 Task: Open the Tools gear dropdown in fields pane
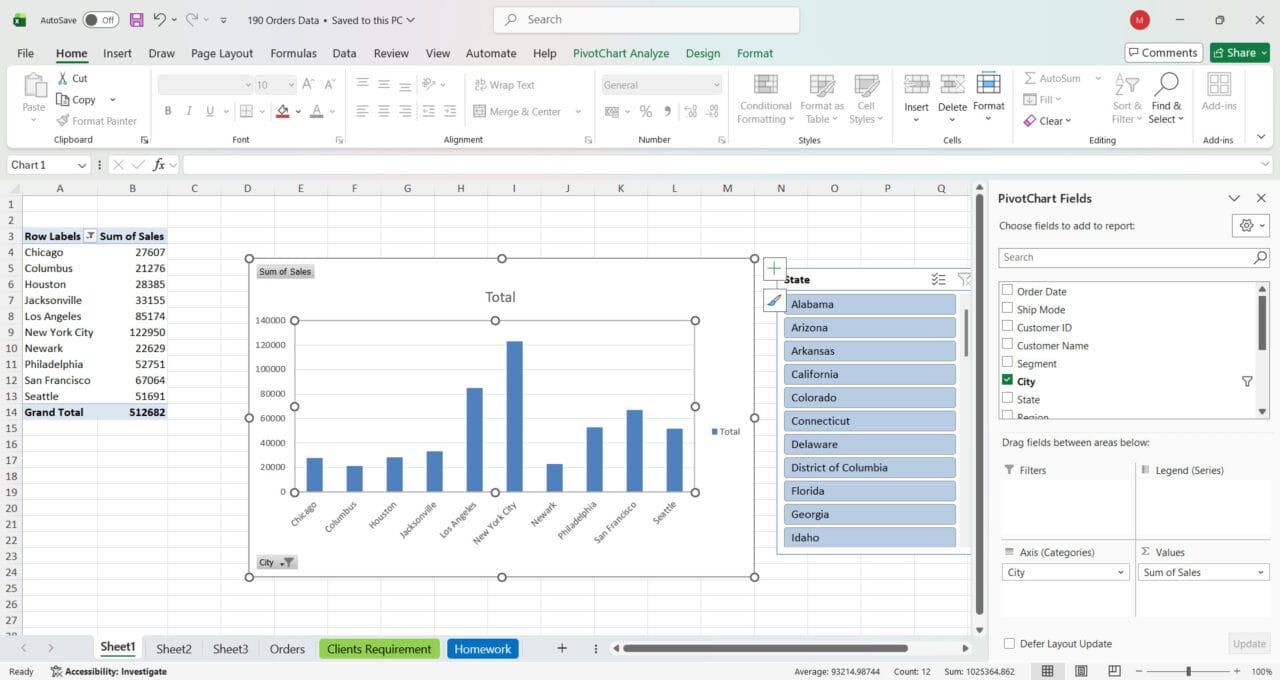point(1251,226)
